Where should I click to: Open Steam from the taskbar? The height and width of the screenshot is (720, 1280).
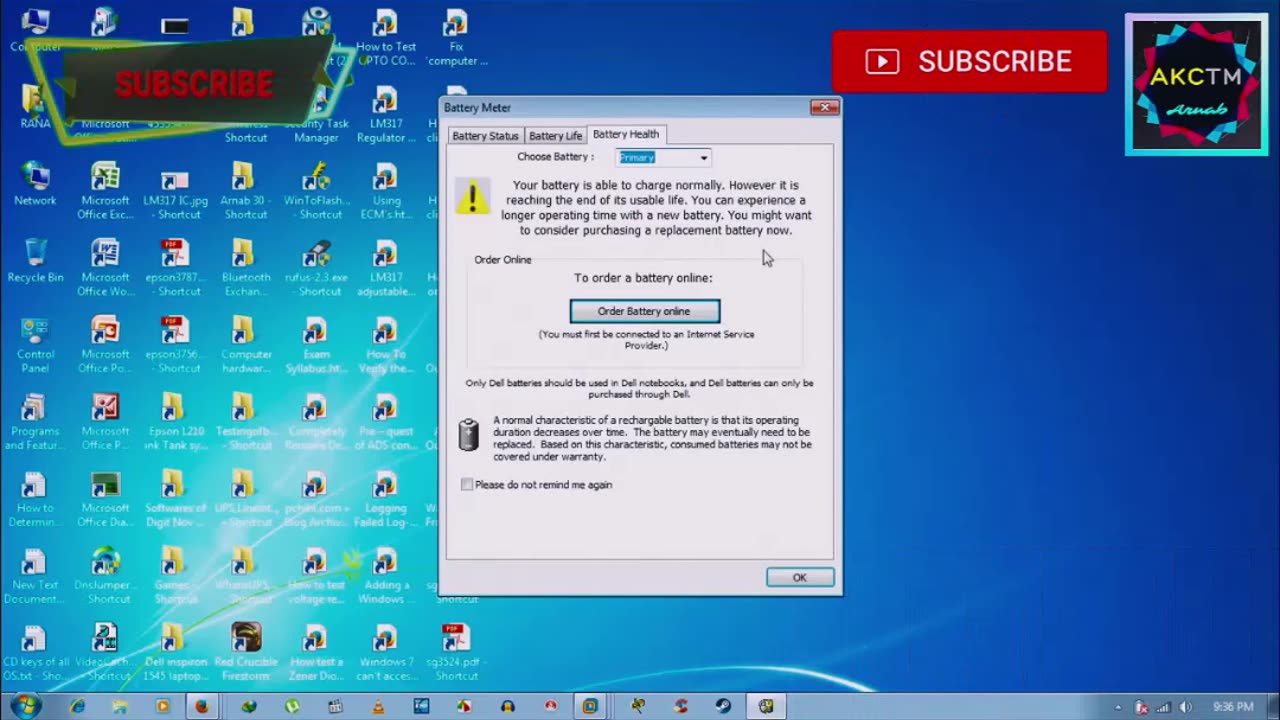[x=723, y=706]
